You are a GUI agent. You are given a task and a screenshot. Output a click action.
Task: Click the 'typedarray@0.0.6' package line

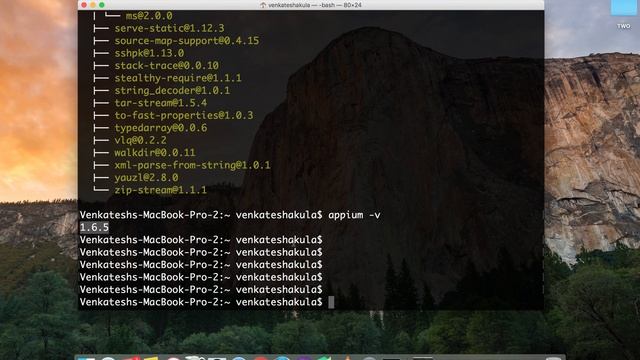(x=161, y=128)
